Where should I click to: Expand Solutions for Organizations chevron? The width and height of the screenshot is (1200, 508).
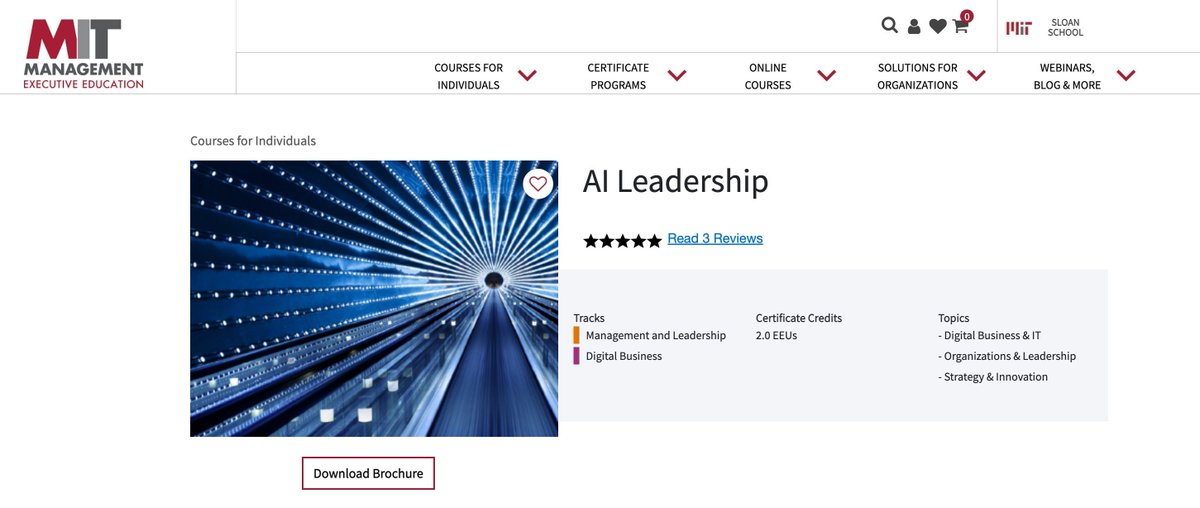(x=976, y=75)
